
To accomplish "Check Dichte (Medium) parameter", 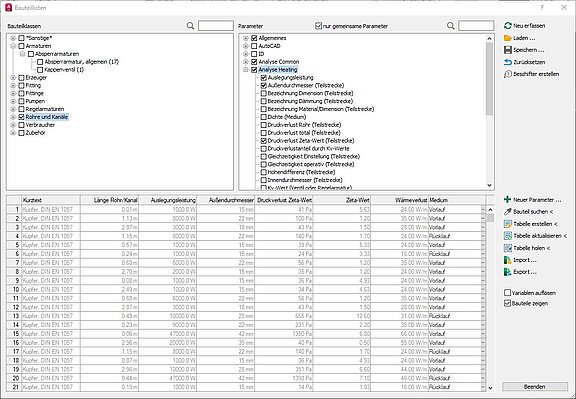I will coord(263,117).
